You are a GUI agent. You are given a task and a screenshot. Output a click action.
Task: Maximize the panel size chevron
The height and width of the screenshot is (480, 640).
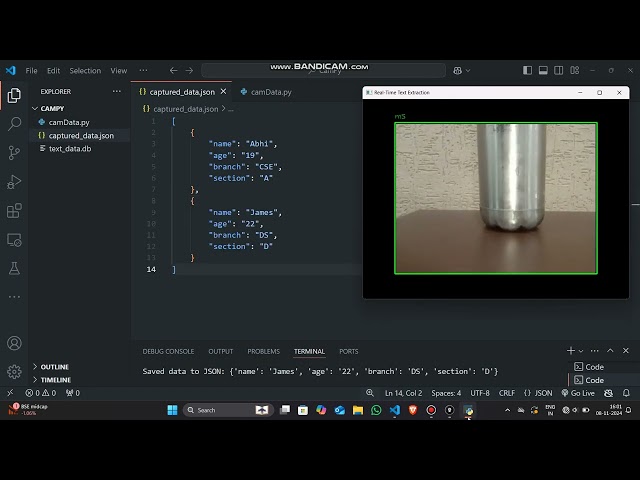610,351
